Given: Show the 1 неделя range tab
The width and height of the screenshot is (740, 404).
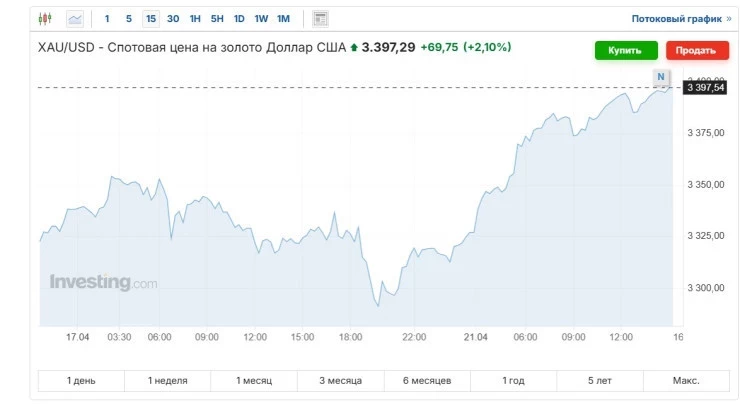Looking at the screenshot, I should pos(168,380).
